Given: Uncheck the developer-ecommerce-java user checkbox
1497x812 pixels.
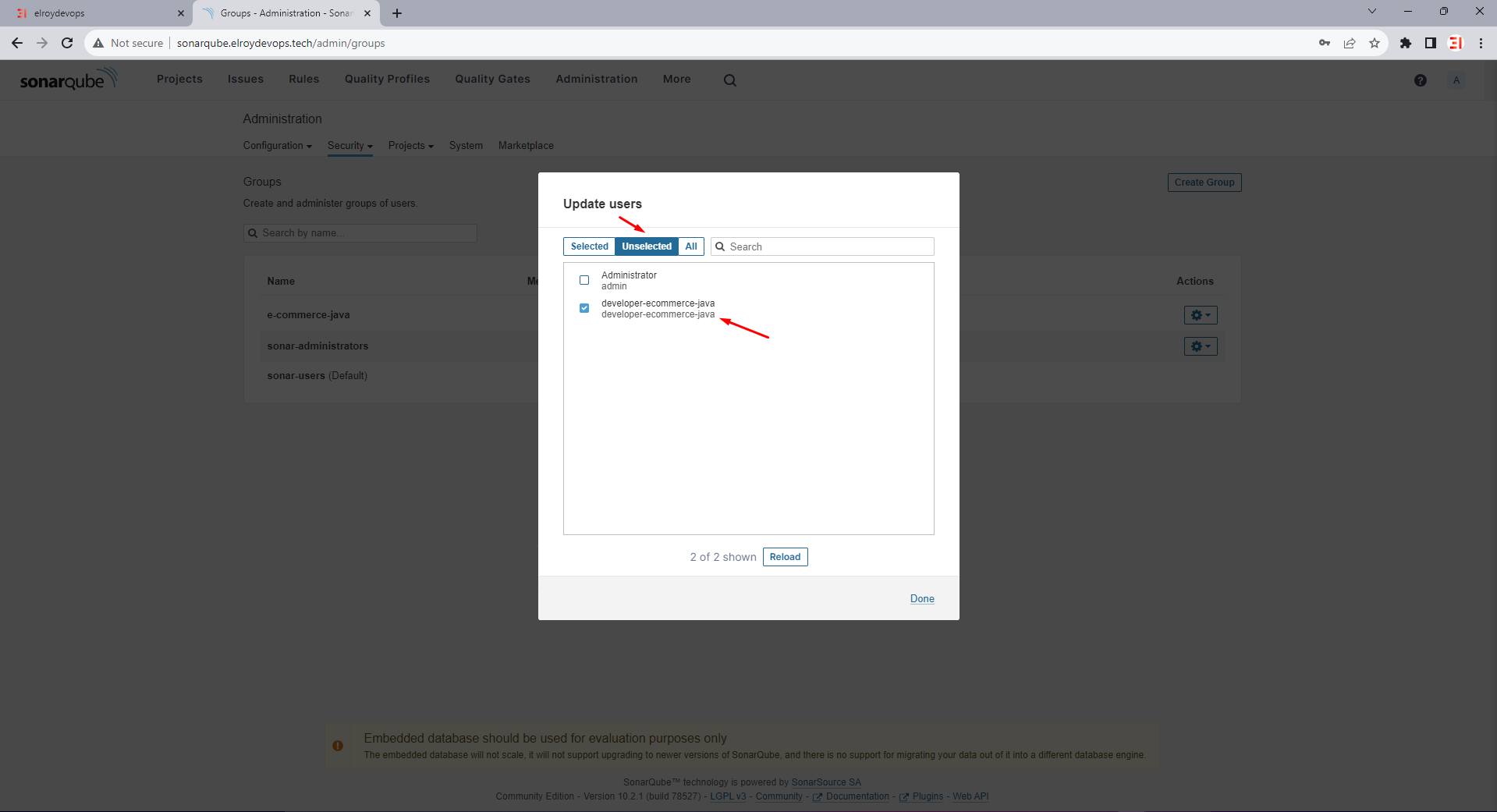Looking at the screenshot, I should pos(584,308).
